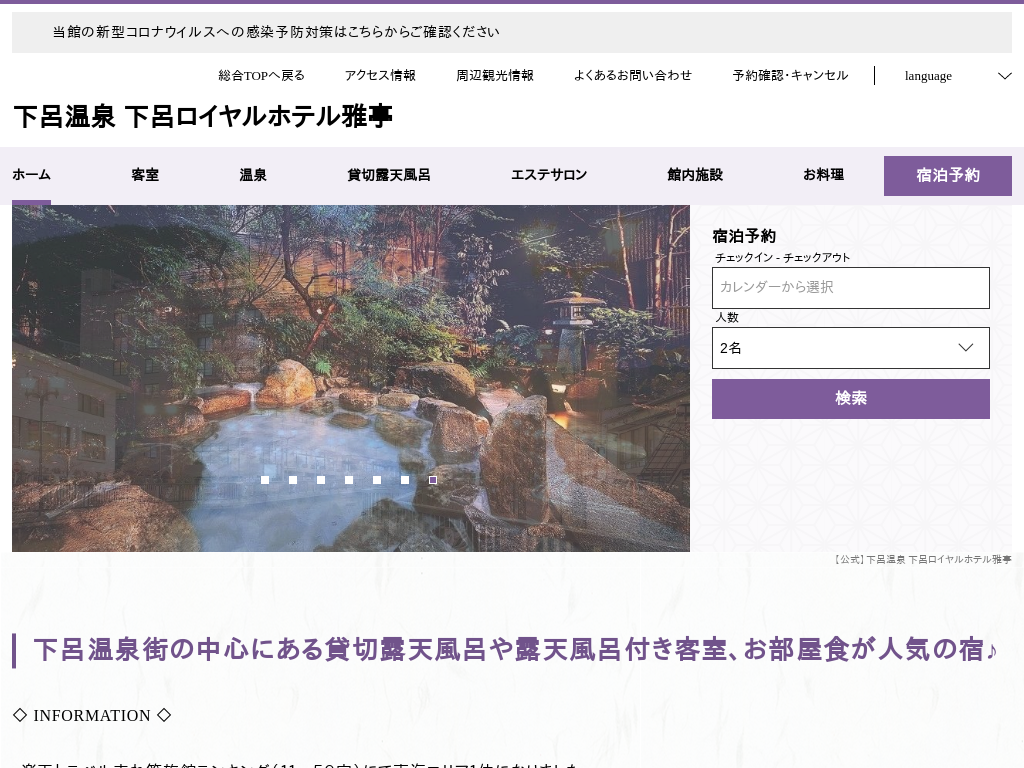Screen dimensions: 1024x768
Task: Select 貸切露天風呂 navigation tab
Action: (389, 175)
